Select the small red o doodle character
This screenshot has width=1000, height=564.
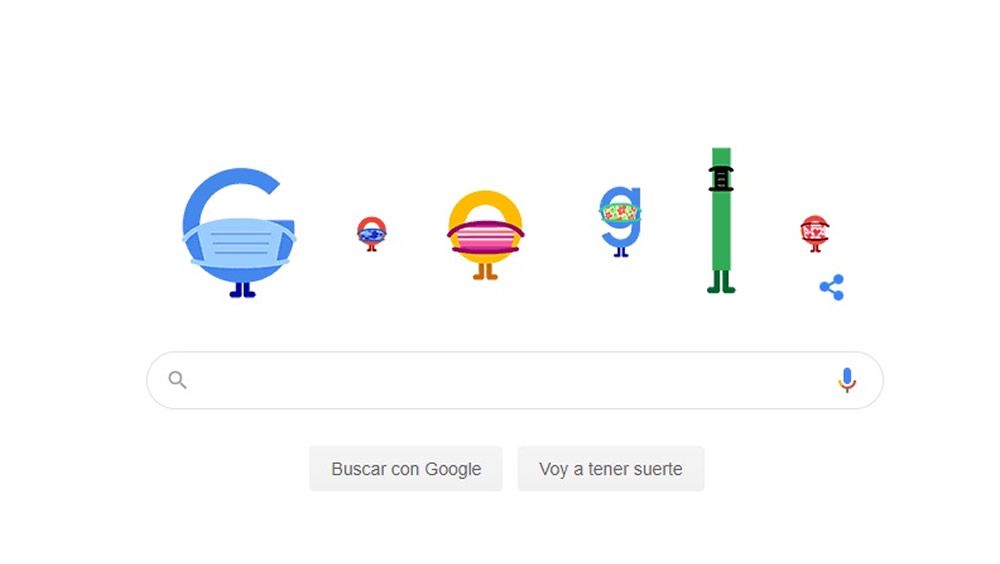(x=372, y=234)
